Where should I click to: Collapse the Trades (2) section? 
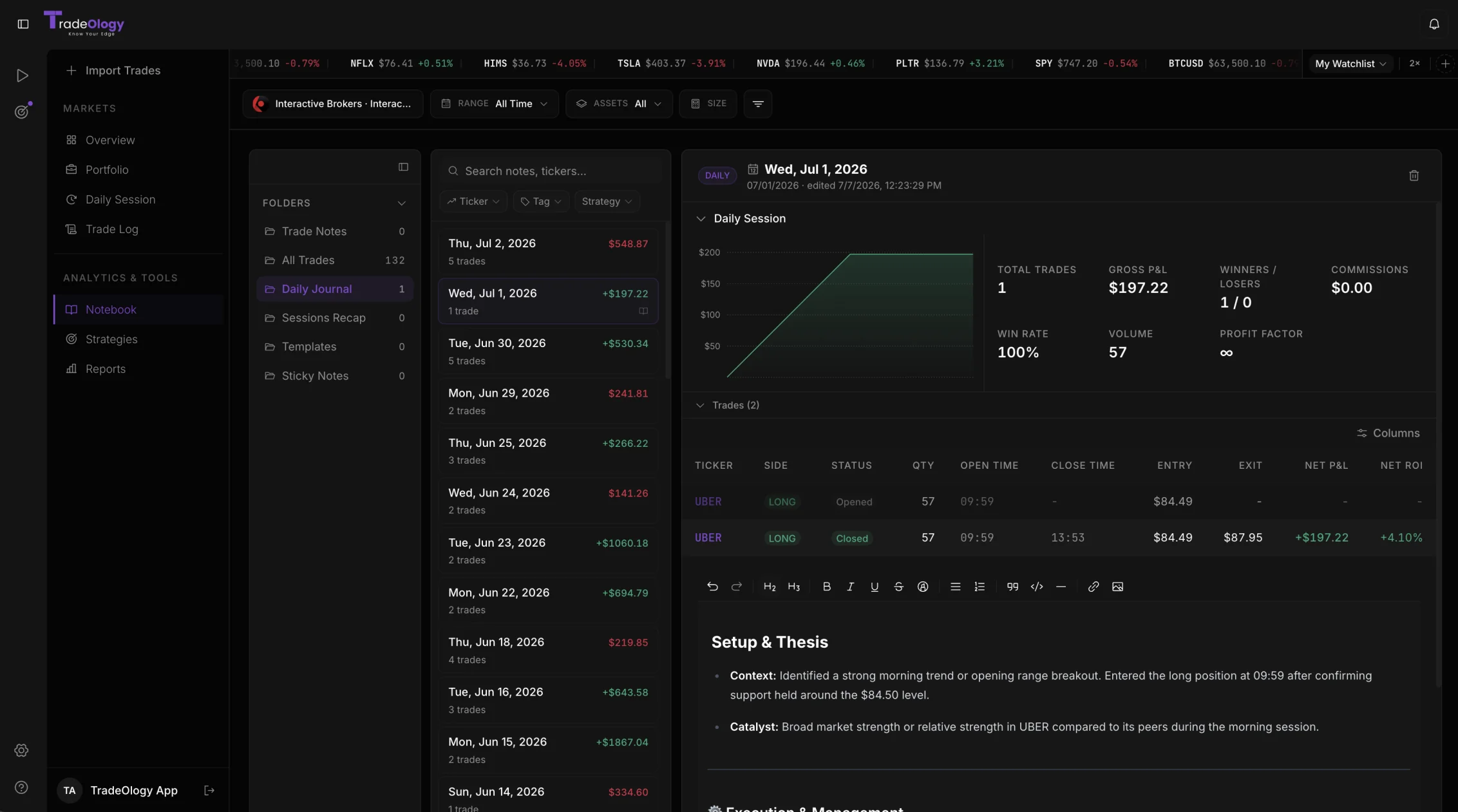(x=700, y=405)
